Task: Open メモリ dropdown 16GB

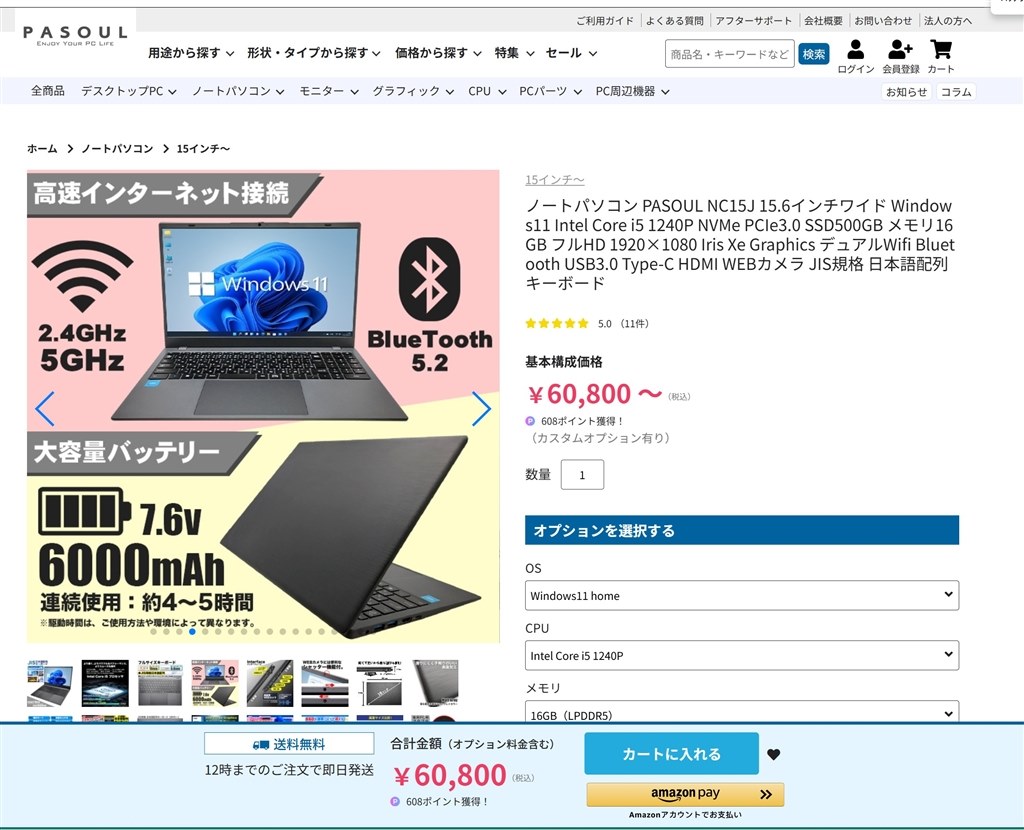Action: [x=742, y=711]
